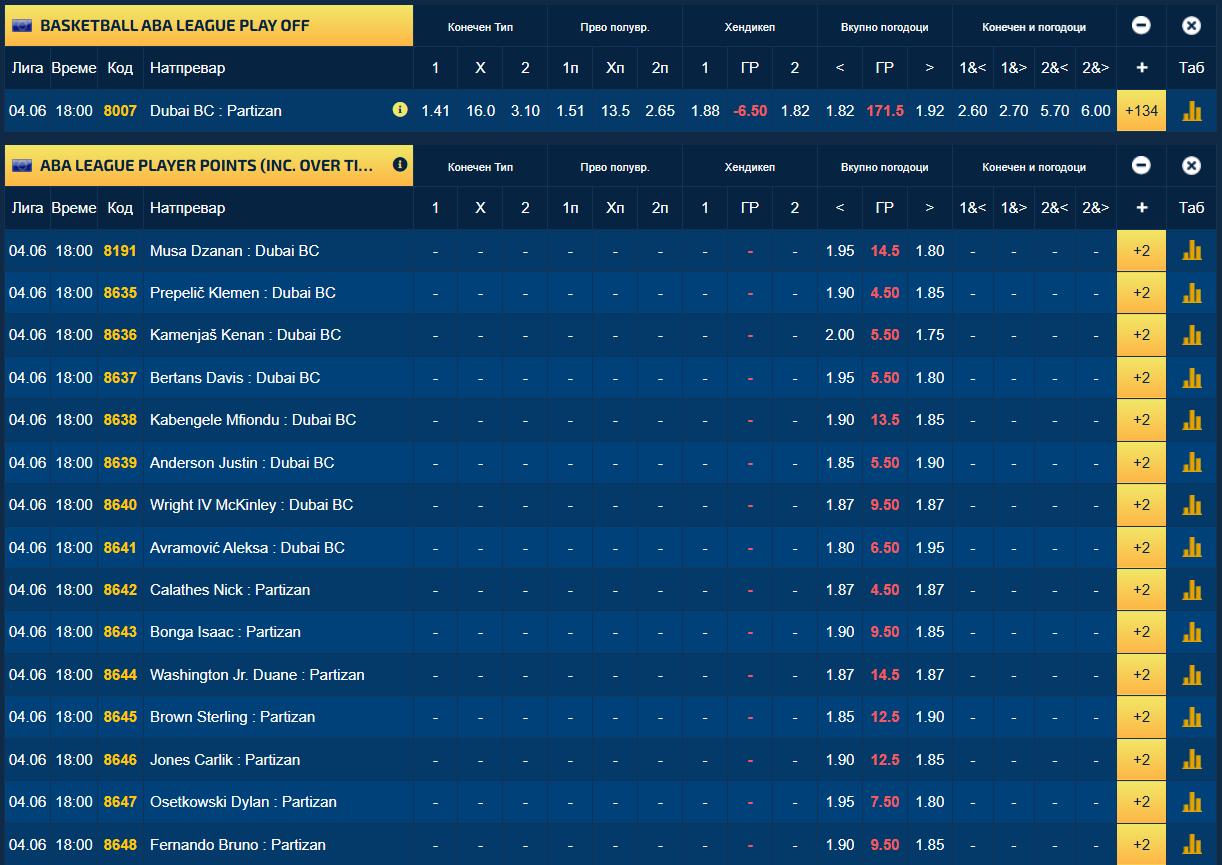The height and width of the screenshot is (865, 1222).
Task: Open stats chart icon for Osetkowski Dylan row
Action: [x=1191, y=802]
